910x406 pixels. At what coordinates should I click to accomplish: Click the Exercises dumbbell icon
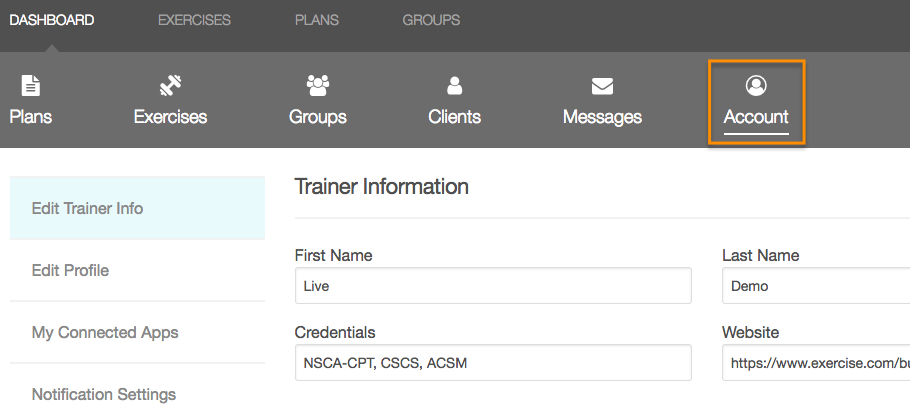click(x=170, y=86)
